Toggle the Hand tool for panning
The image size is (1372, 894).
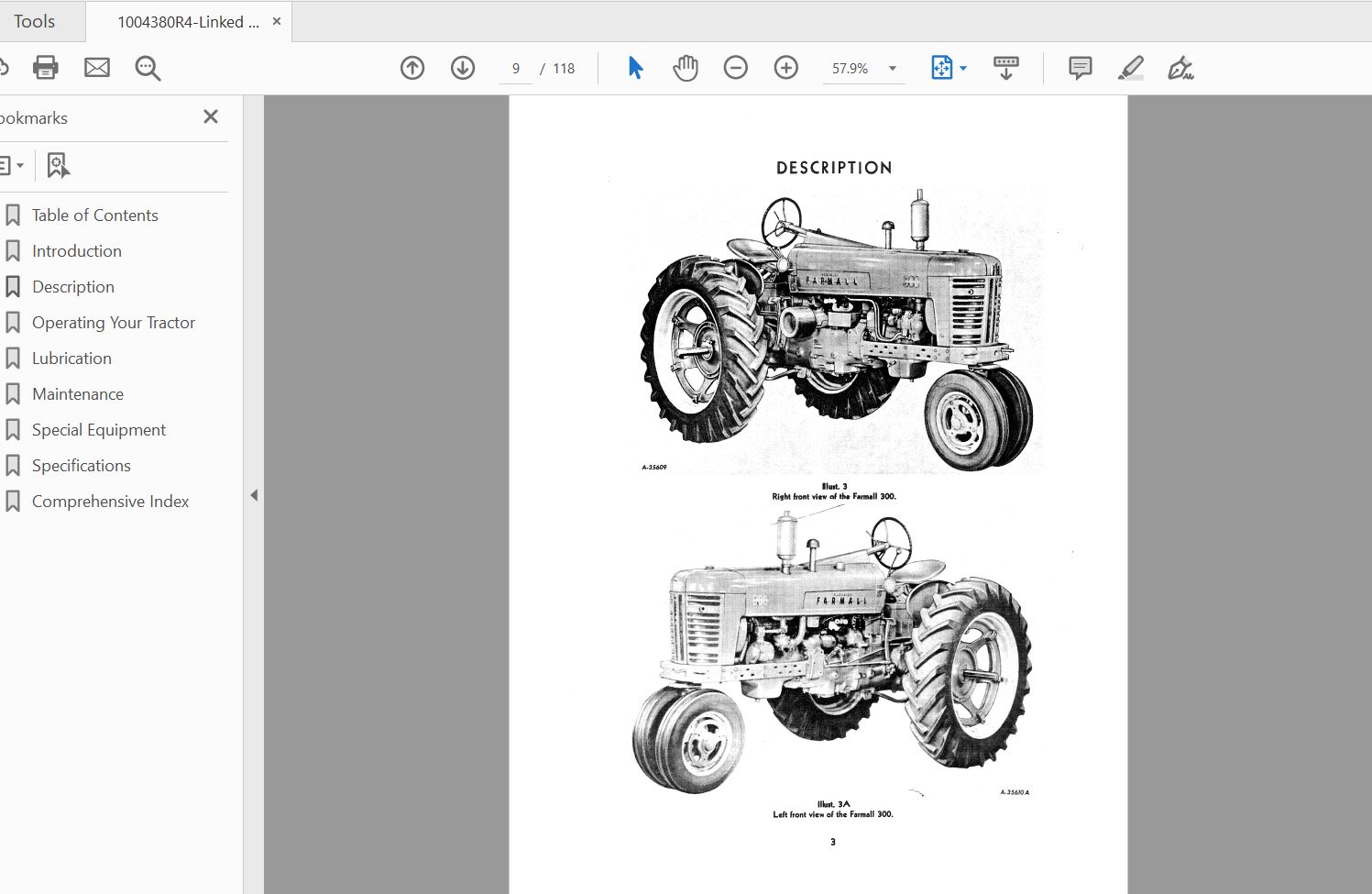pyautogui.click(x=685, y=67)
